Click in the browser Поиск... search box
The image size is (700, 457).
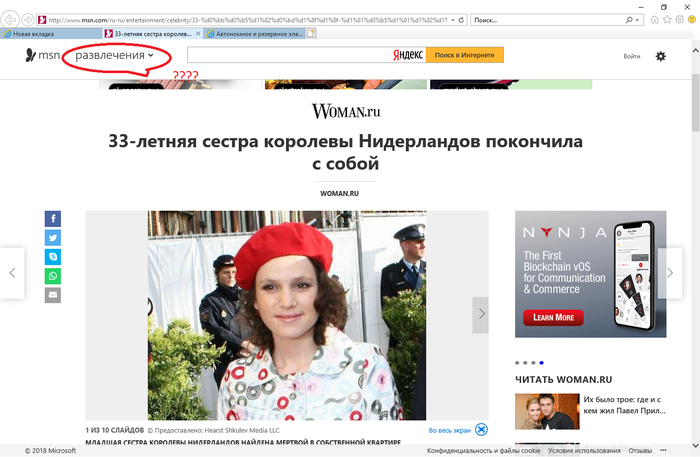[547, 20]
